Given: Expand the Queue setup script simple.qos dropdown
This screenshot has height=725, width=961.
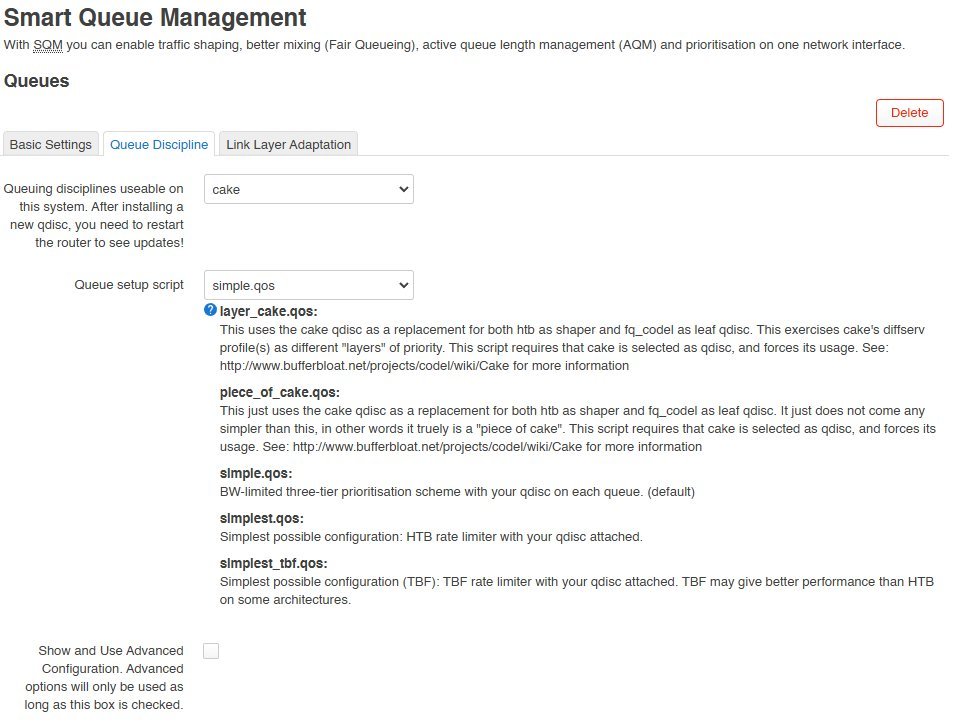Looking at the screenshot, I should pos(309,286).
